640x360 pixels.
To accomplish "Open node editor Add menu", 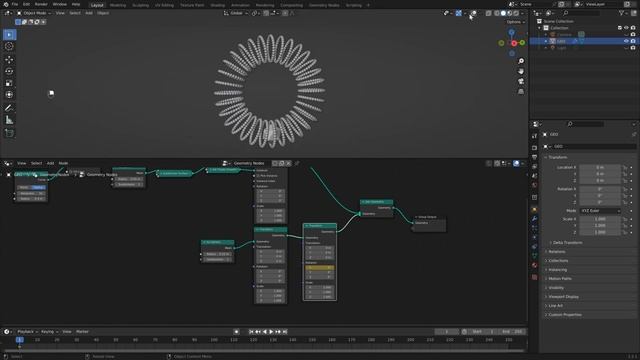I will 50,163.
